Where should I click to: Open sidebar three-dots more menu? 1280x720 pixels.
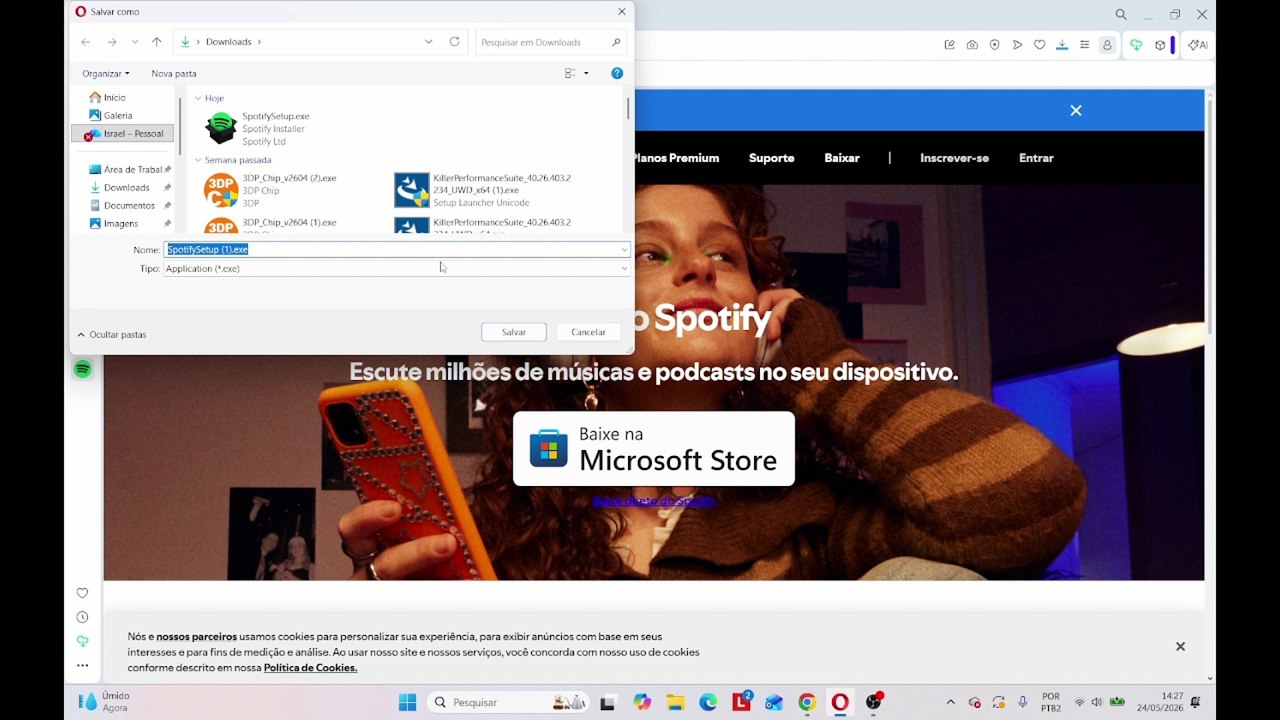(x=82, y=665)
